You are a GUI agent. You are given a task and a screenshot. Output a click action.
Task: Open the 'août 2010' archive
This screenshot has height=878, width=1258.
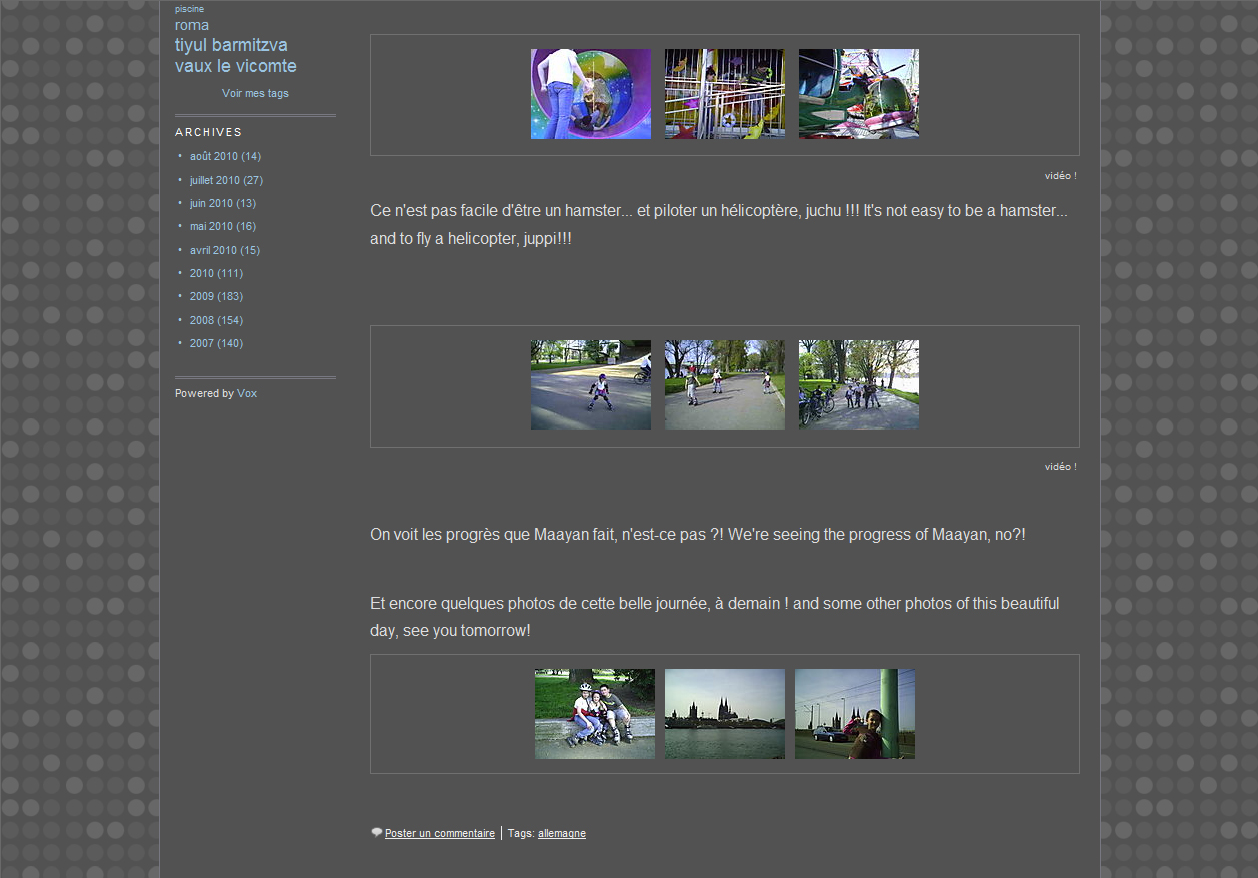pos(214,156)
